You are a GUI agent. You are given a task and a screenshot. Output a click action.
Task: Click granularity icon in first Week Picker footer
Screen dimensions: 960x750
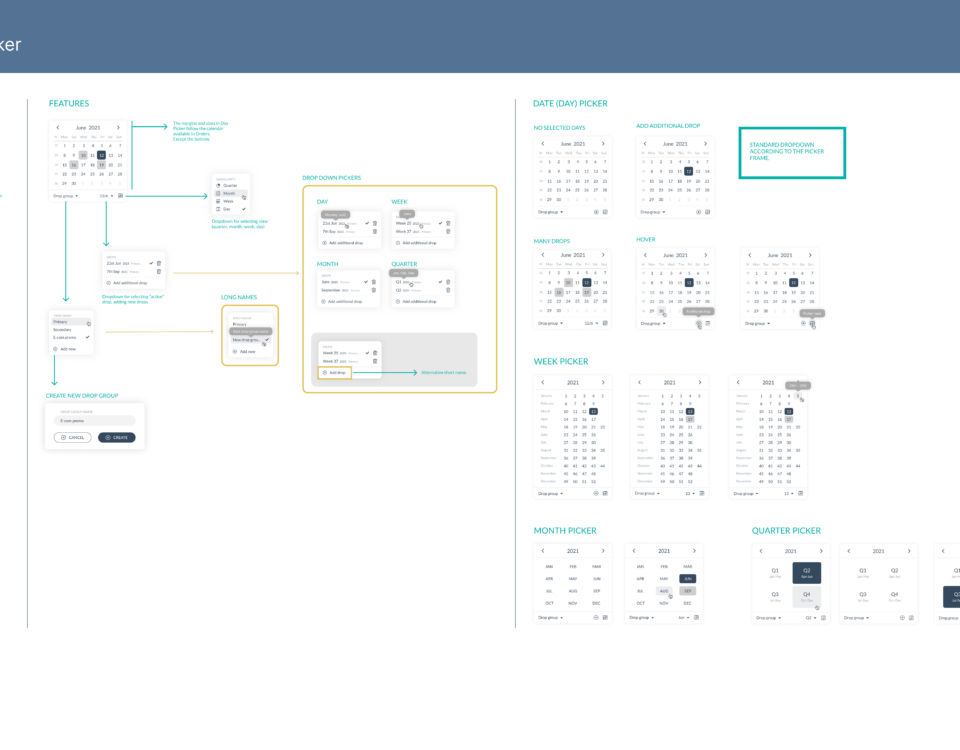(606, 493)
